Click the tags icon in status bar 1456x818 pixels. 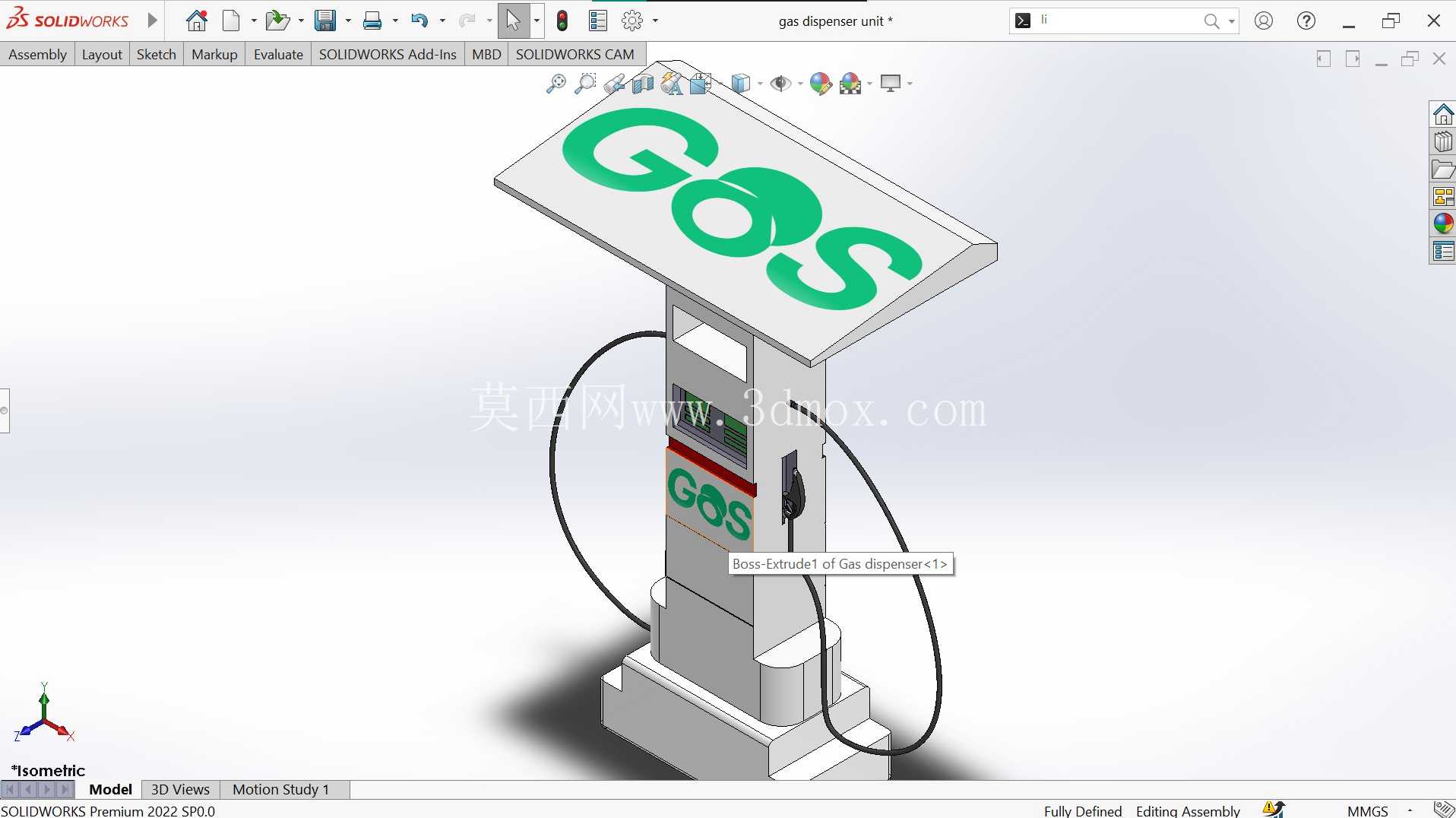(1444, 810)
